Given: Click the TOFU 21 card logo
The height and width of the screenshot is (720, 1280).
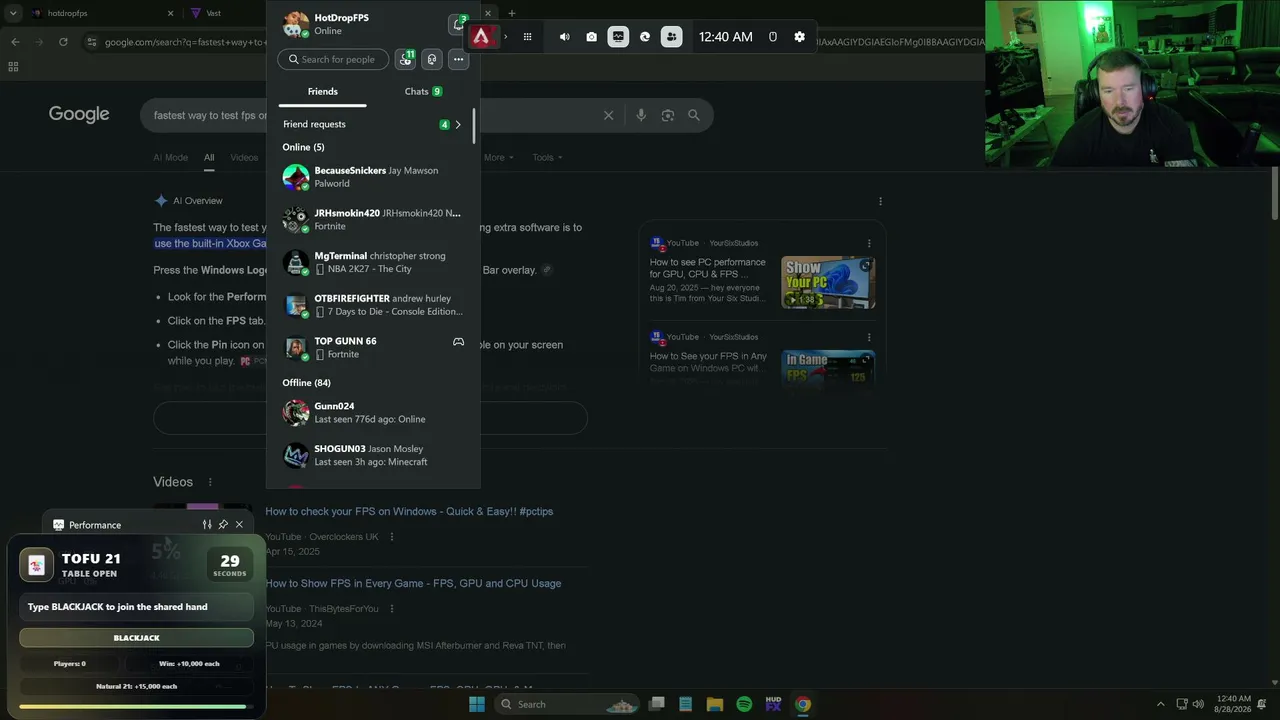Looking at the screenshot, I should point(37,565).
